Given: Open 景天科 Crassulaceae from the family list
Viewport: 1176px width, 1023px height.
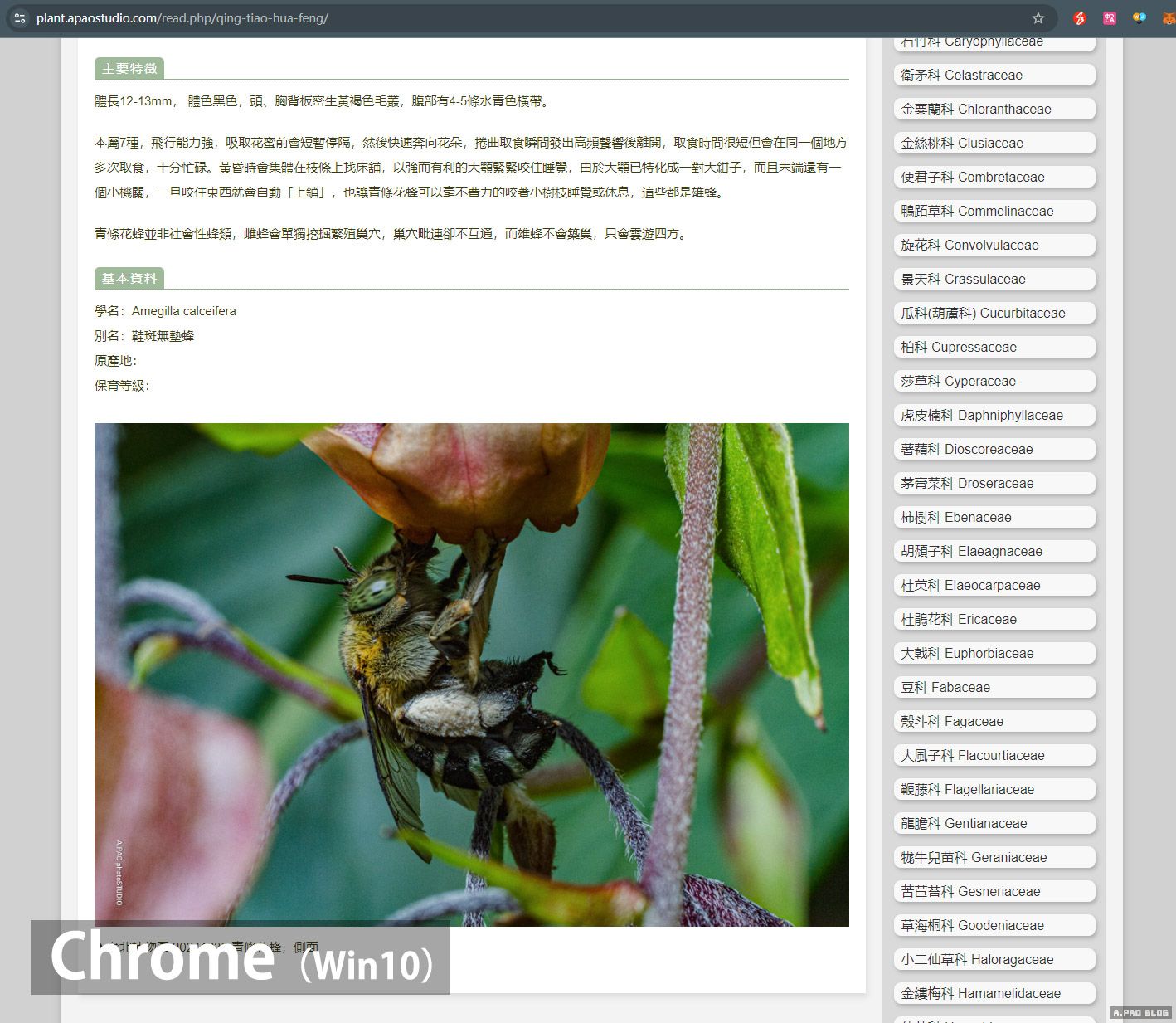Looking at the screenshot, I should click(994, 279).
